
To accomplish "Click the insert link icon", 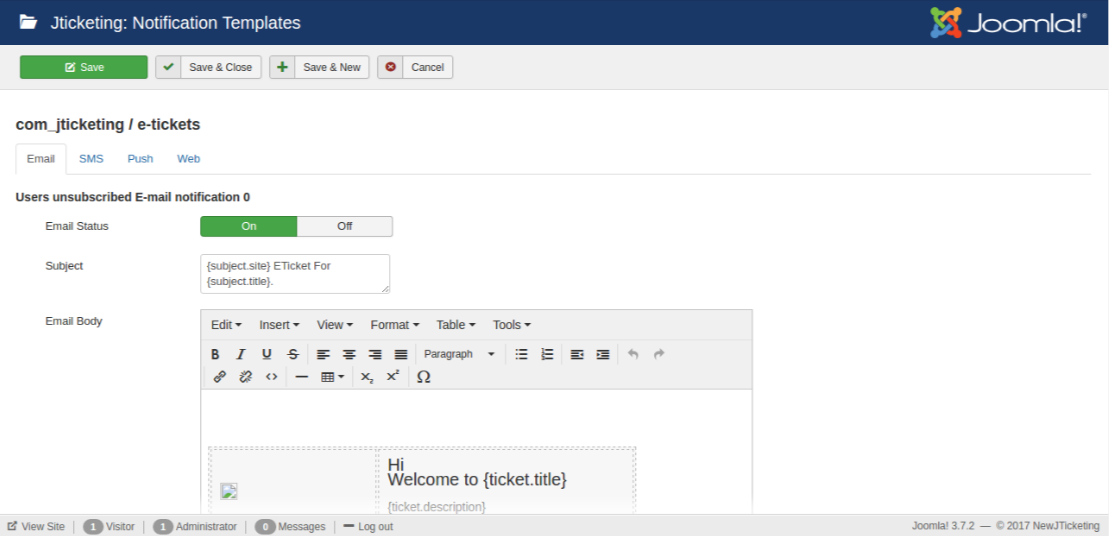I will (x=219, y=377).
